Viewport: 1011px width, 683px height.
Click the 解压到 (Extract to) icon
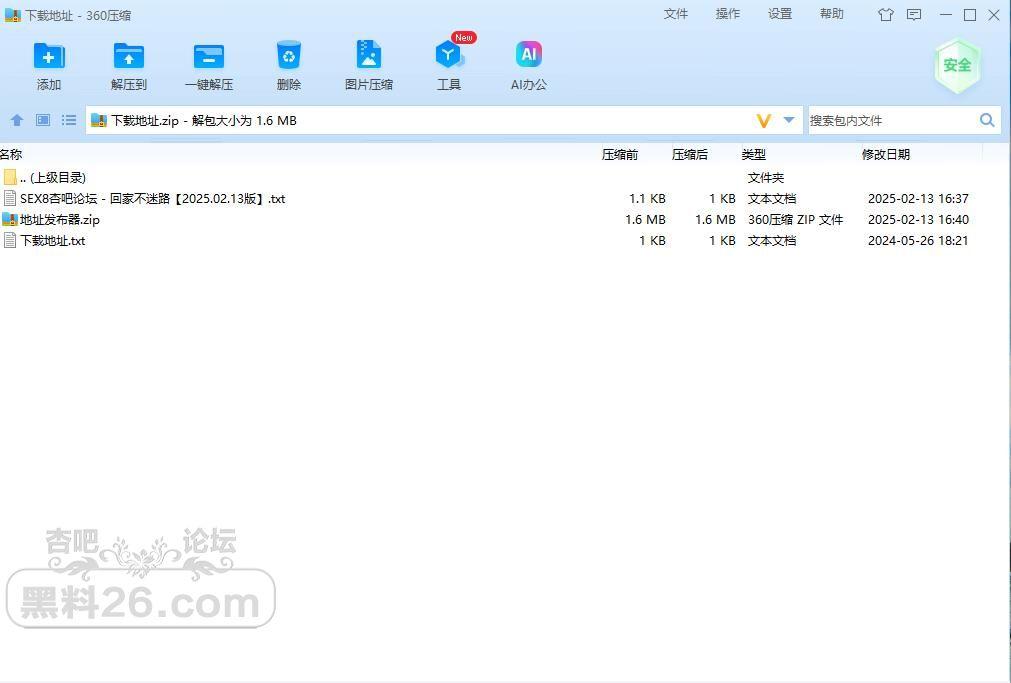(128, 56)
